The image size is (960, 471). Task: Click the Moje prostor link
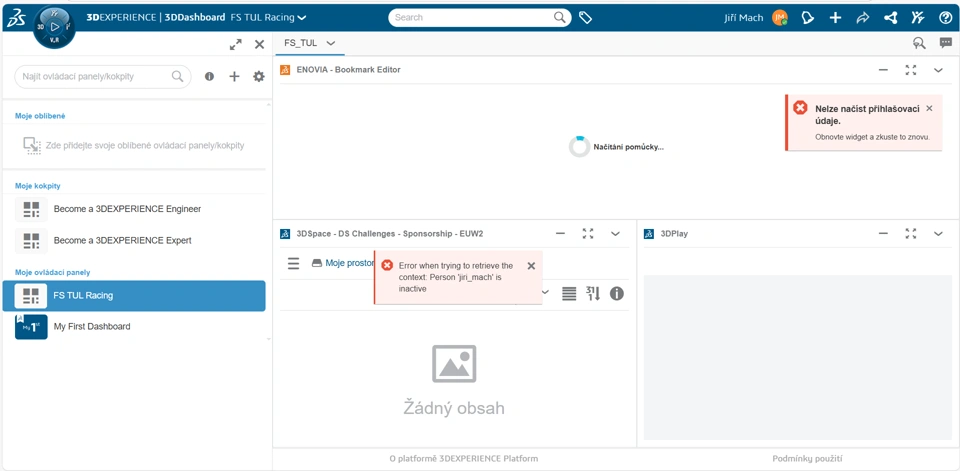349,263
